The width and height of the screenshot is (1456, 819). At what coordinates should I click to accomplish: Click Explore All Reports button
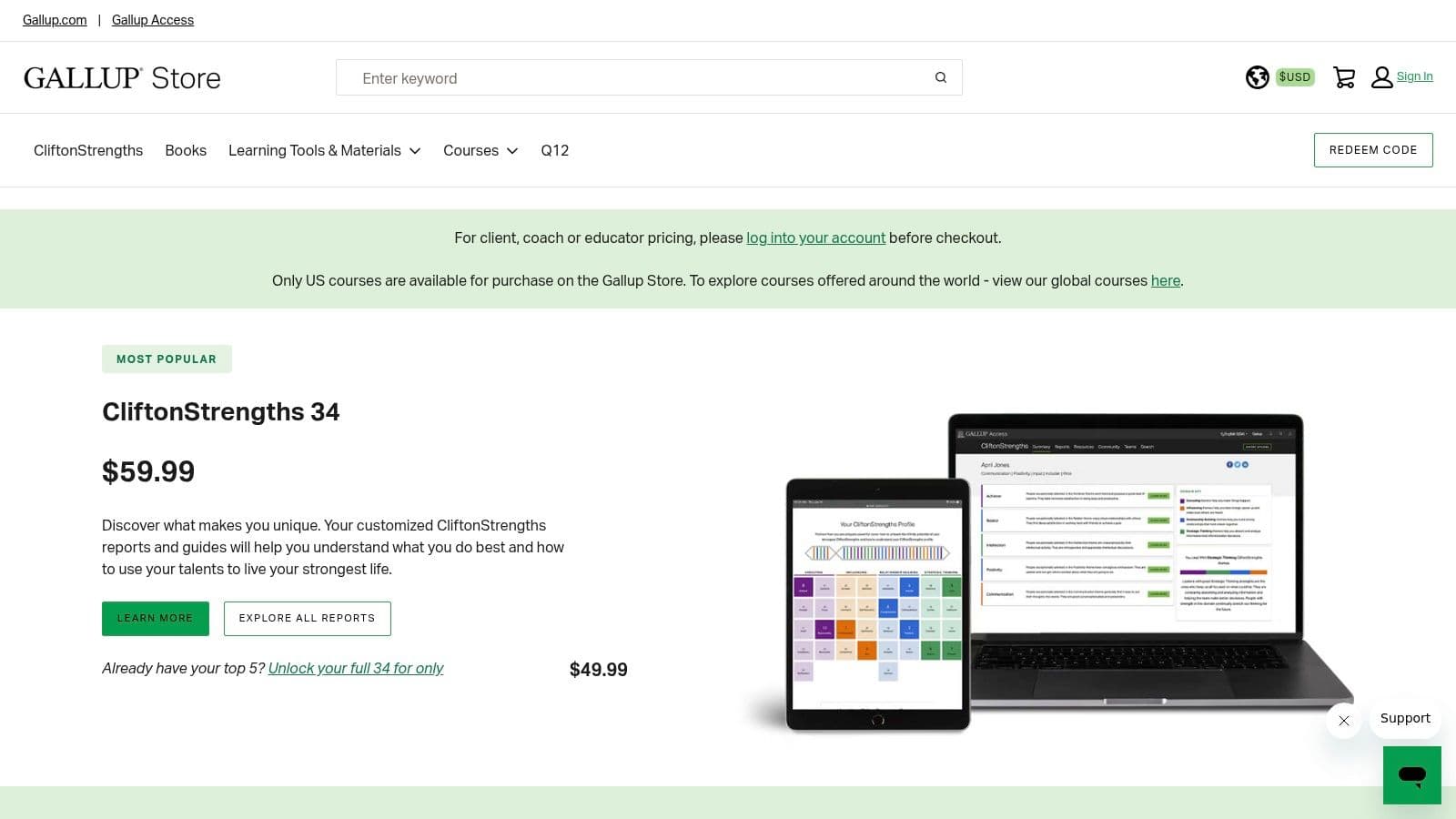coord(307,618)
